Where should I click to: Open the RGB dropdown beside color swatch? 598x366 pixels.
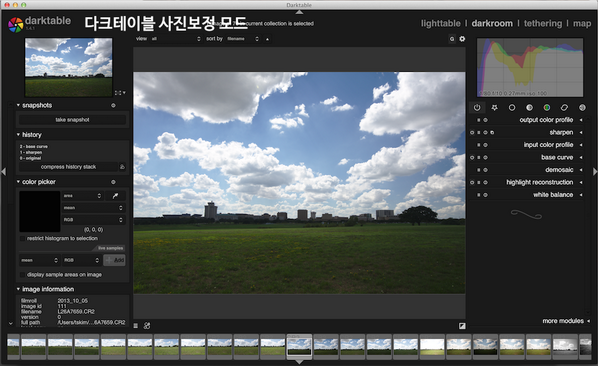93,220
